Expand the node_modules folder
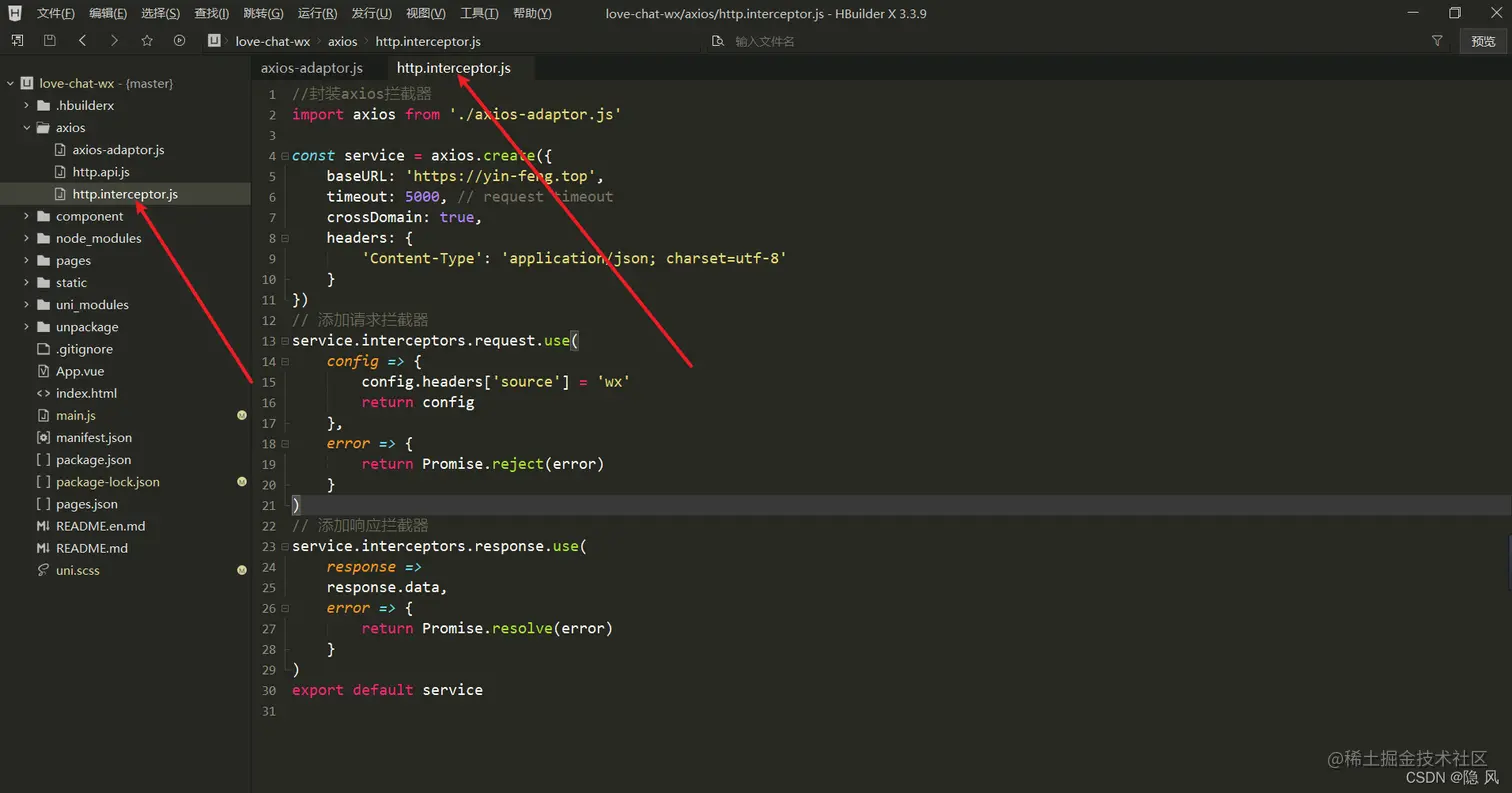 click(27, 238)
